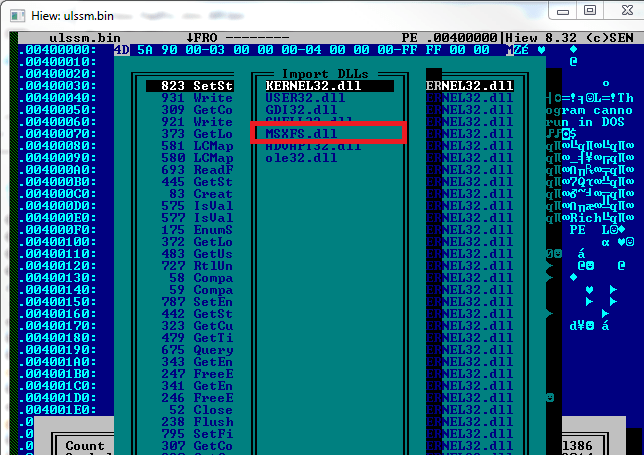
Task: Select import row 675 Query
Action: [197, 349]
